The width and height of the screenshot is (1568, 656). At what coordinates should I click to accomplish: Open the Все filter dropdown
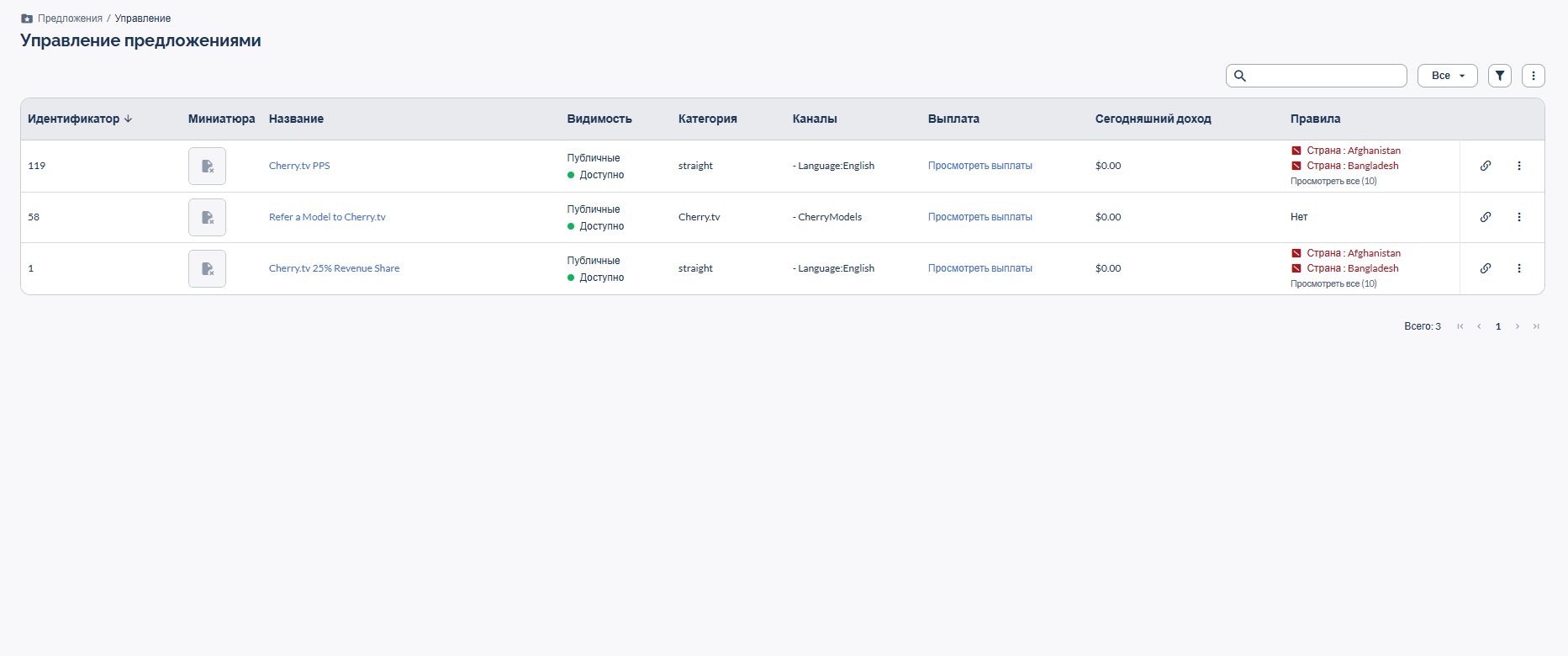coord(1448,76)
